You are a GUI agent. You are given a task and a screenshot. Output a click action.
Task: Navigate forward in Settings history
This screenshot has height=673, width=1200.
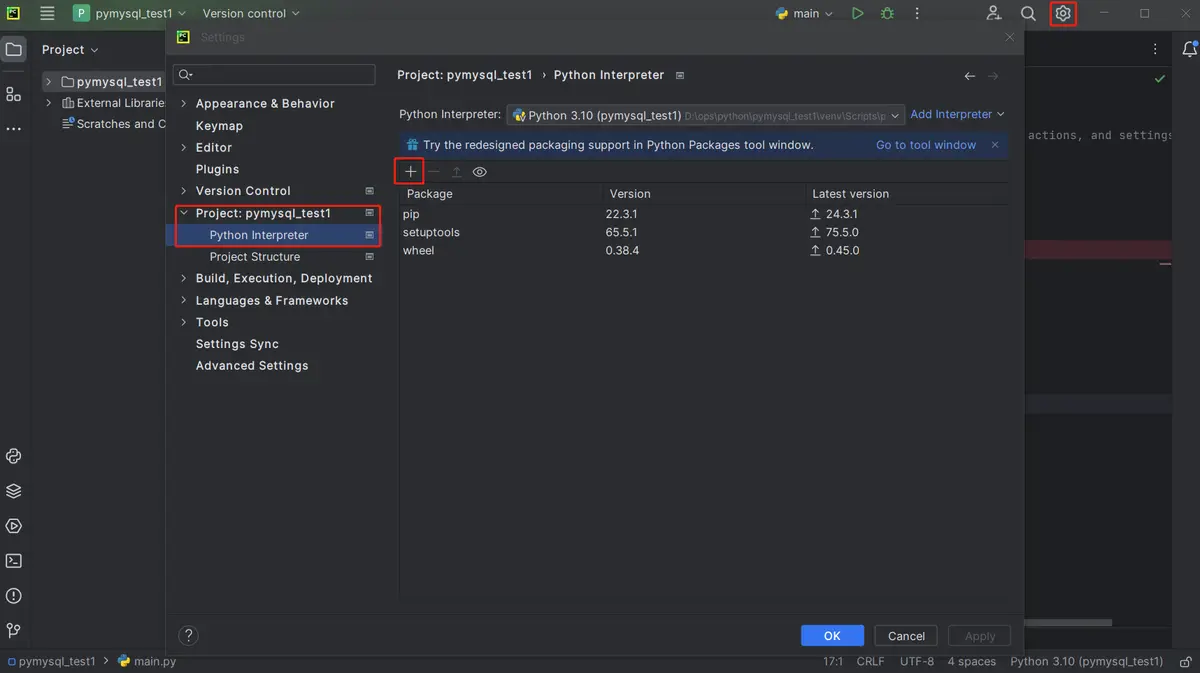tap(993, 76)
